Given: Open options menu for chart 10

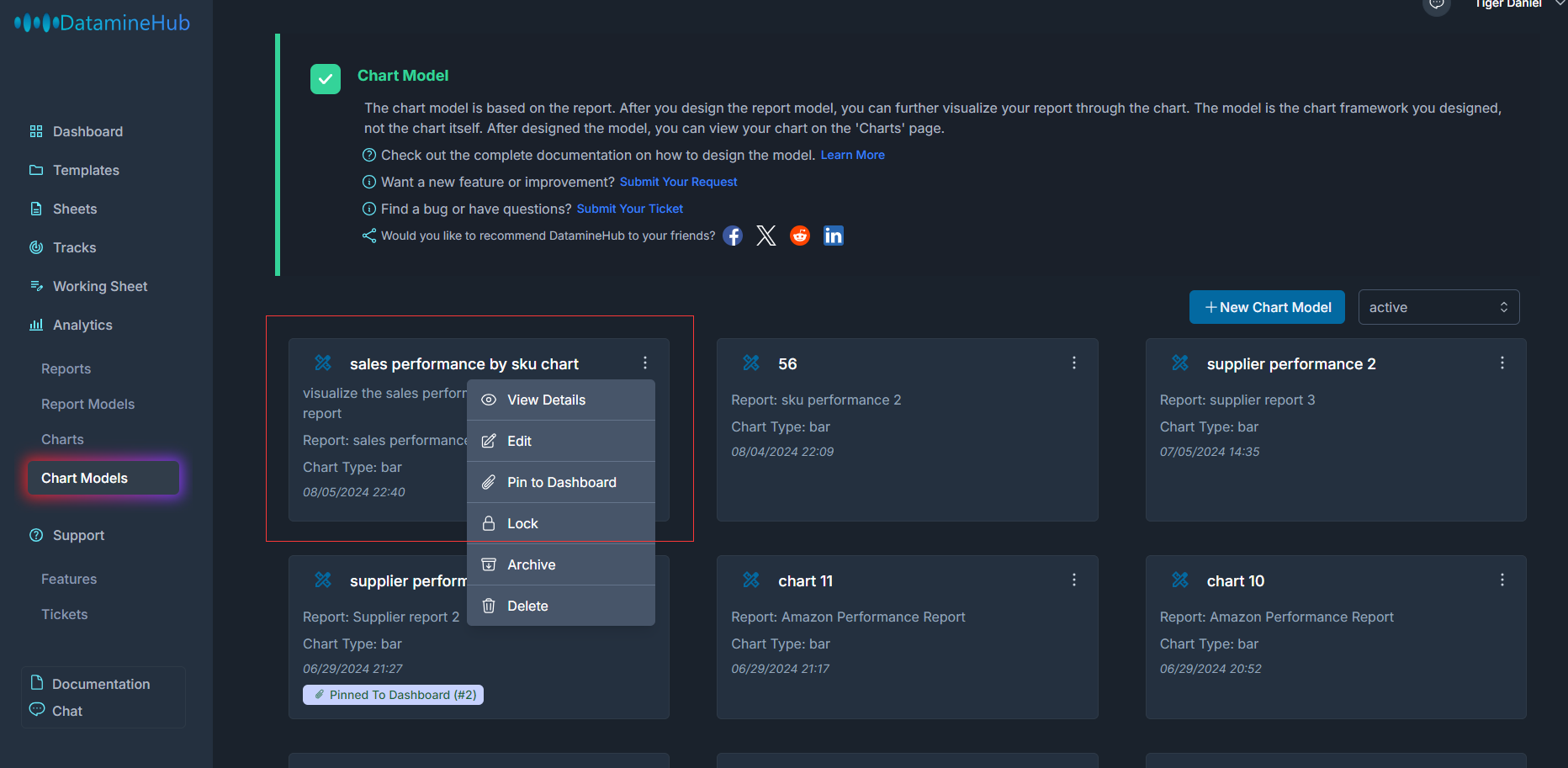Looking at the screenshot, I should [1502, 580].
